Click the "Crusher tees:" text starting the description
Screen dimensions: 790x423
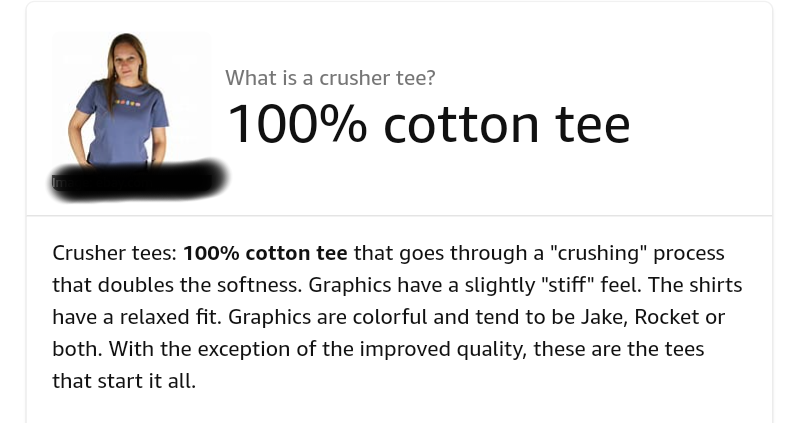coord(114,253)
